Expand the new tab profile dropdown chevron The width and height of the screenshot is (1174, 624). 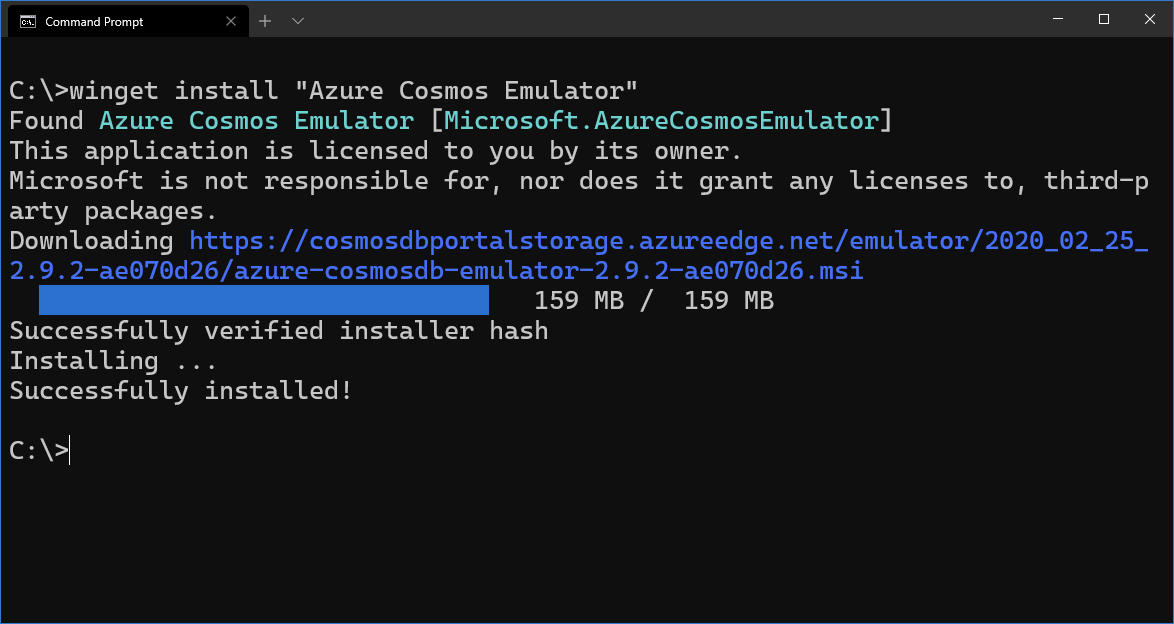(x=297, y=21)
